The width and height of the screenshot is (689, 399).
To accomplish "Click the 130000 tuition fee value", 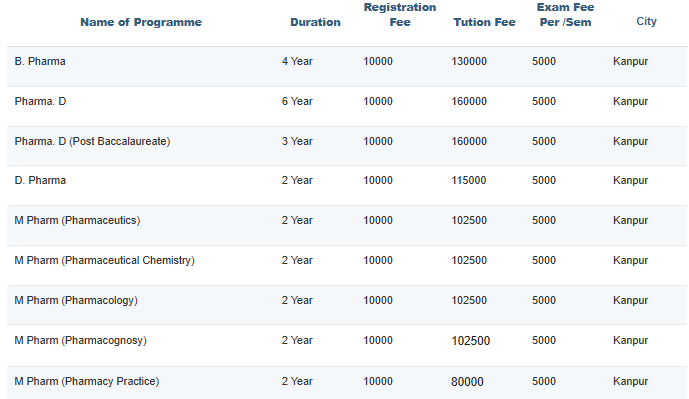I will [x=469, y=61].
